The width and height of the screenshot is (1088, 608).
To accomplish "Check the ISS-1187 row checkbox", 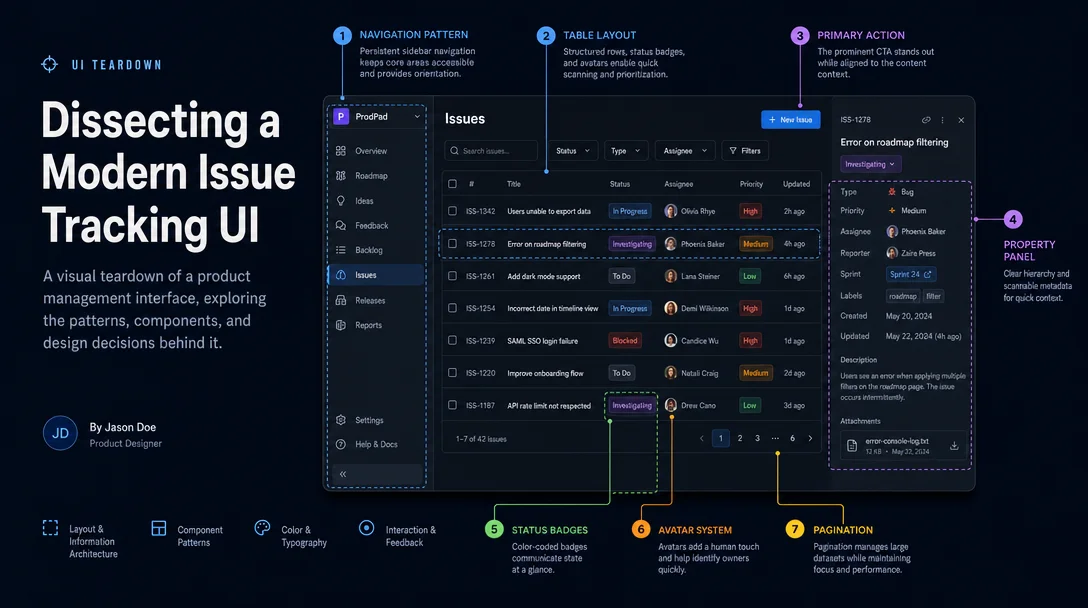I will coord(452,405).
